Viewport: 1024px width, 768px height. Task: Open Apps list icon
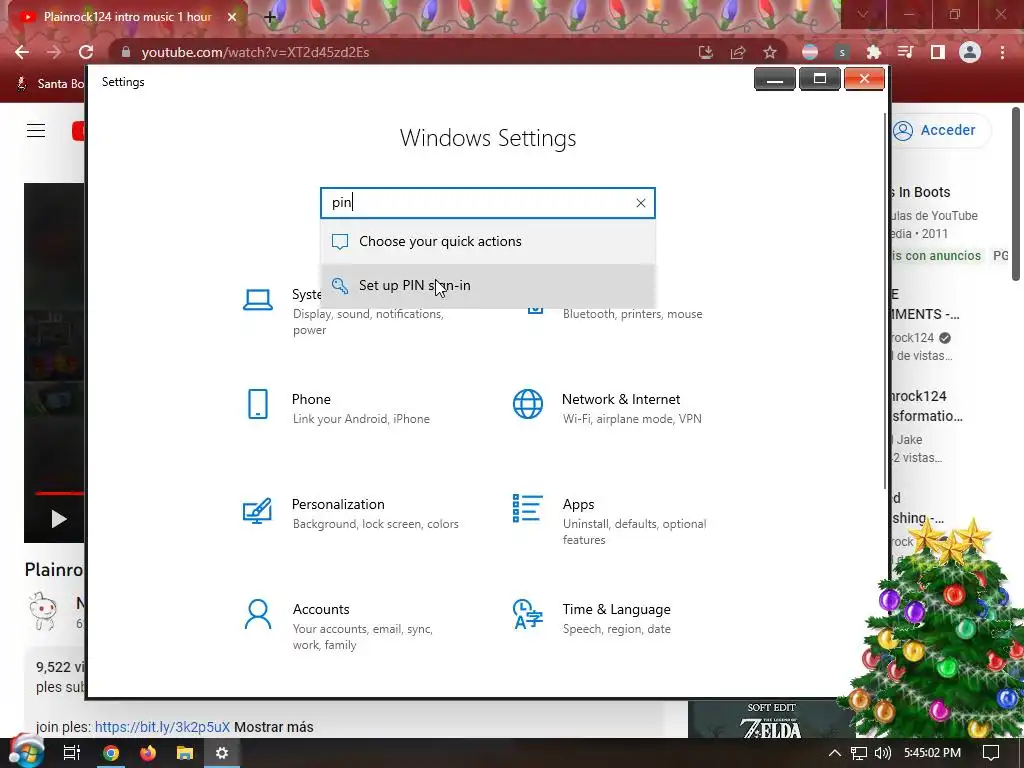tap(528, 508)
